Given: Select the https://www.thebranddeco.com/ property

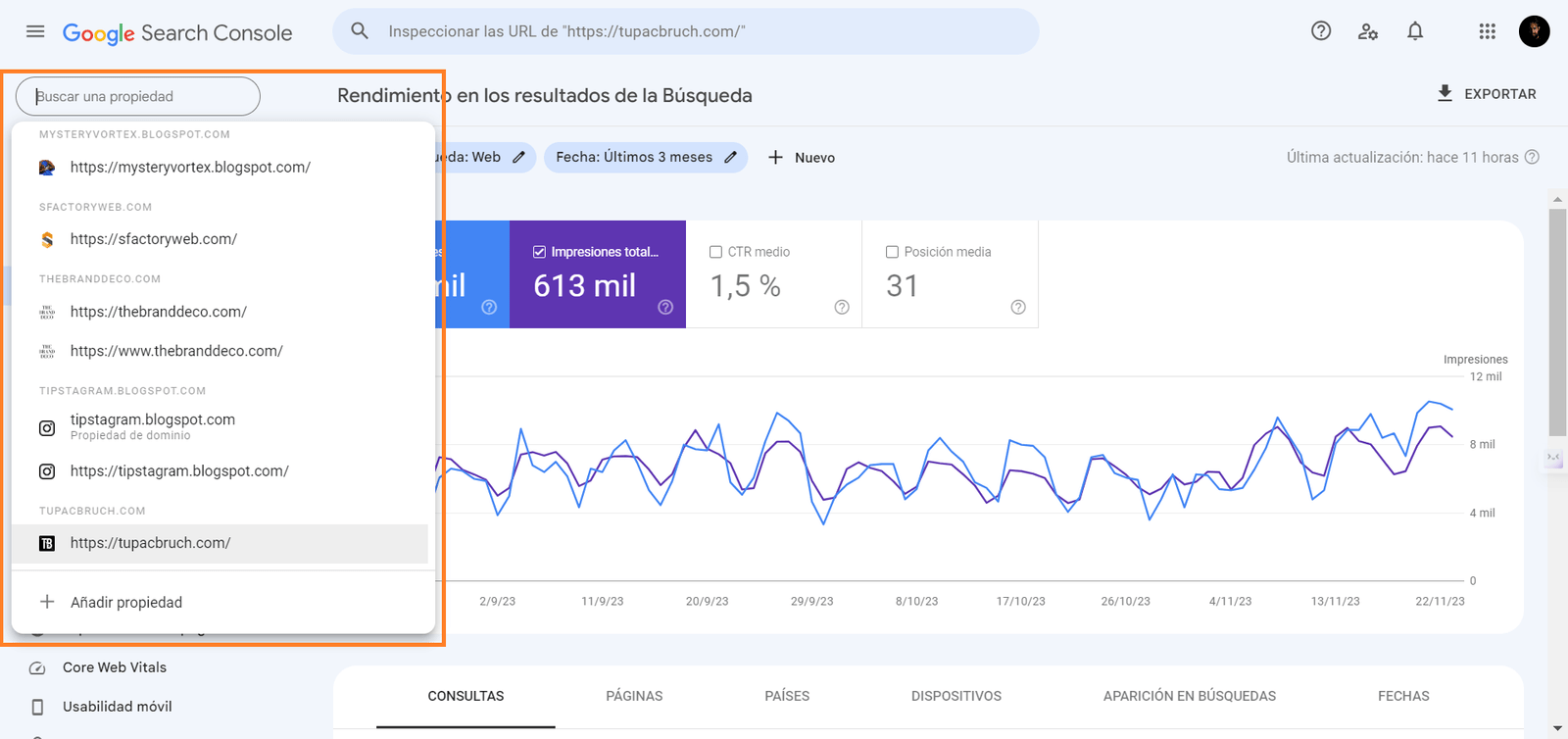Looking at the screenshot, I should [220, 351].
